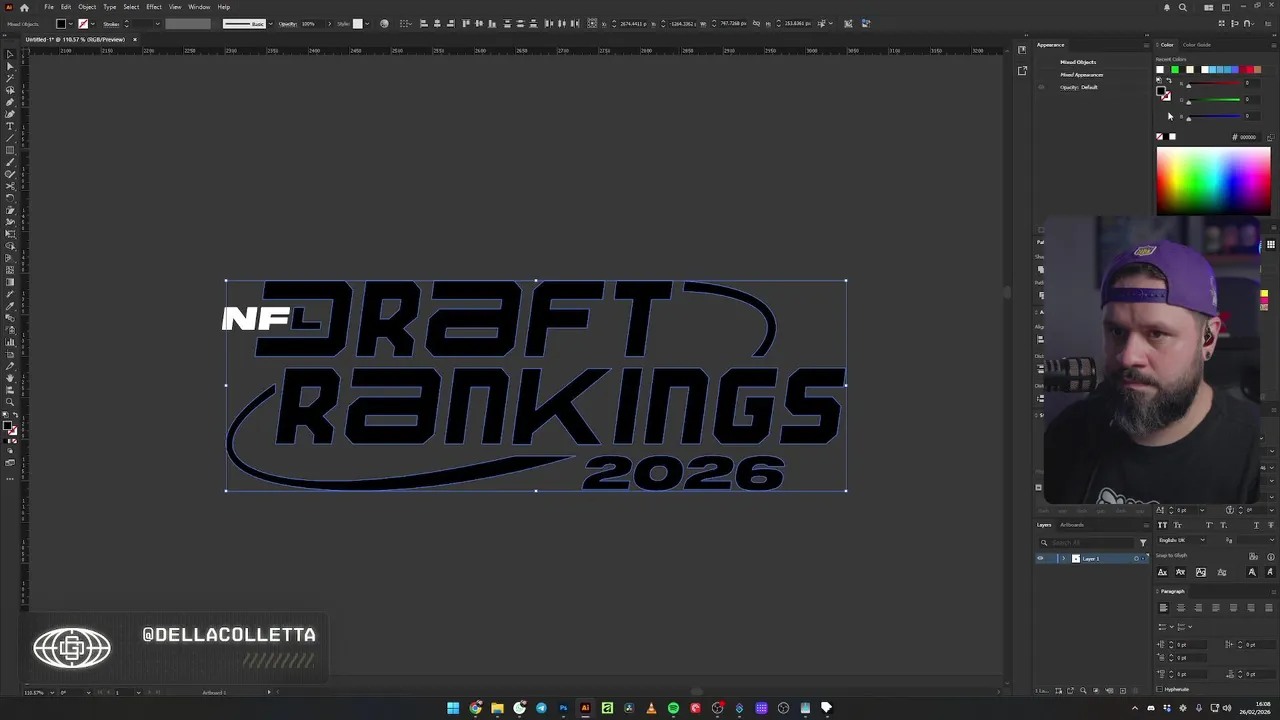Open the Fill color dropdown in control bar
The height and width of the screenshot is (720, 1280).
72,23
